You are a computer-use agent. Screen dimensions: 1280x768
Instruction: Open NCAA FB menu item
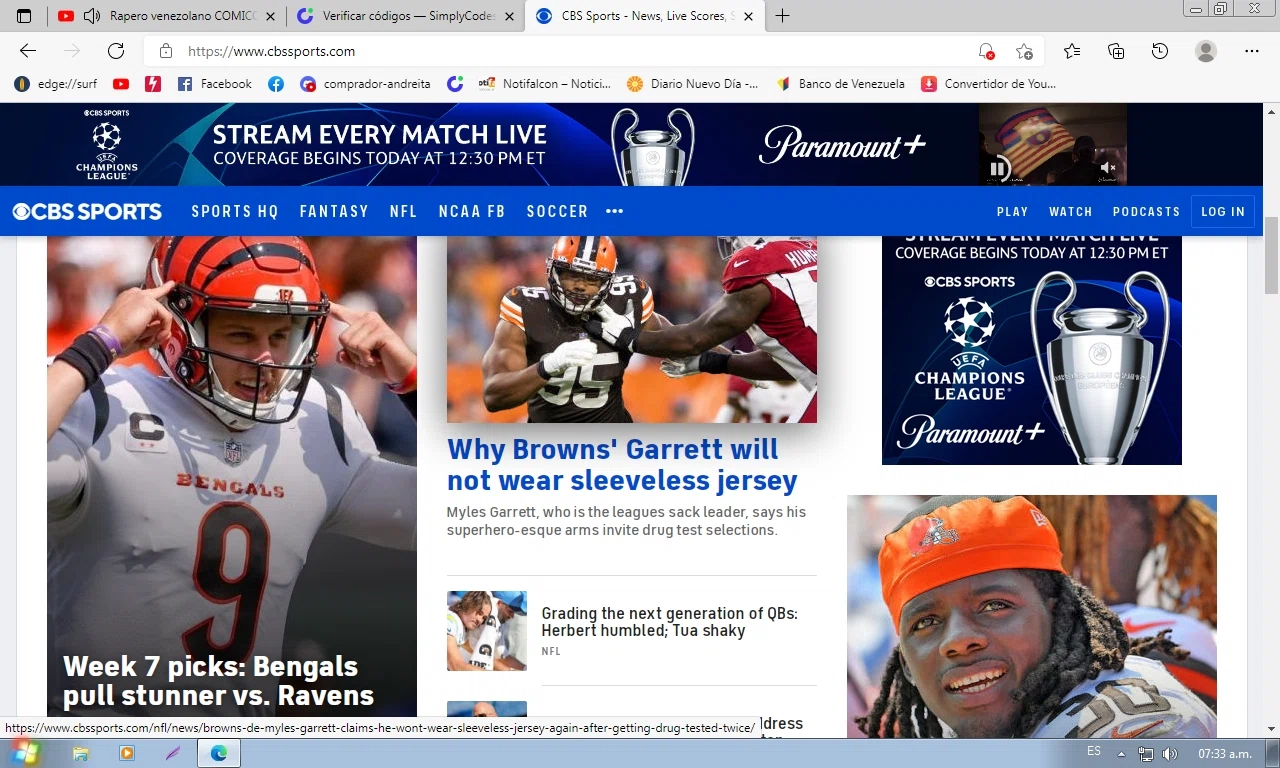(x=472, y=211)
